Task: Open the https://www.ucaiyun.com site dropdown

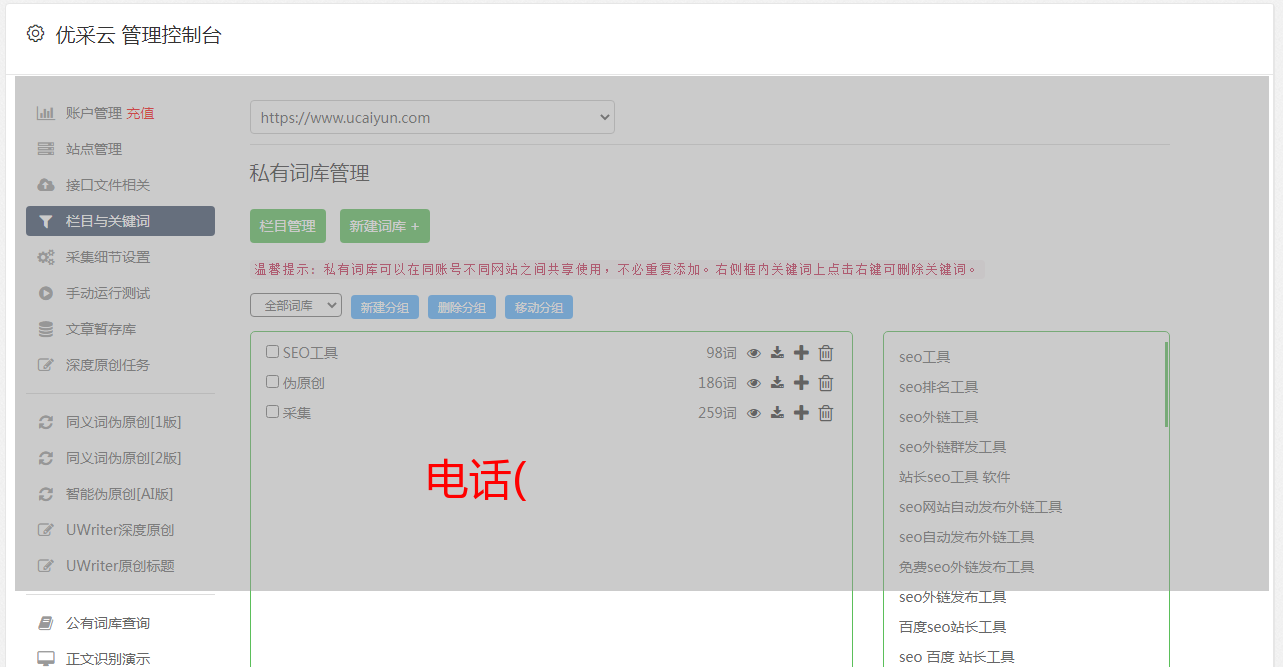Action: pos(432,117)
